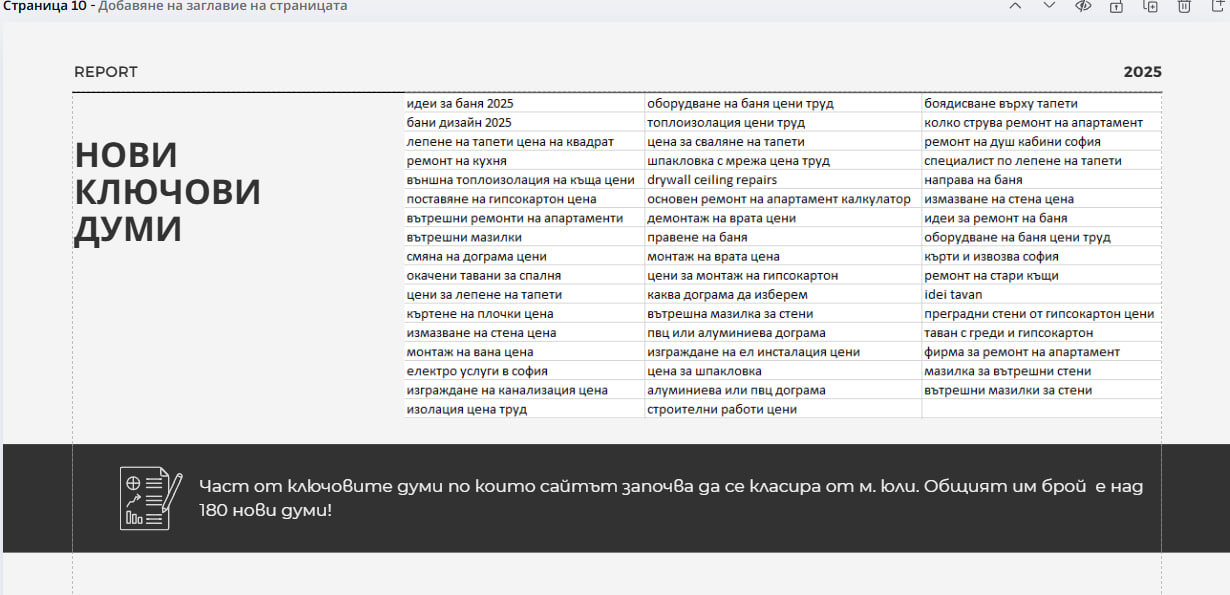This screenshot has width=1230, height=595.
Task: Duplicate page 10
Action: [x=1150, y=6]
